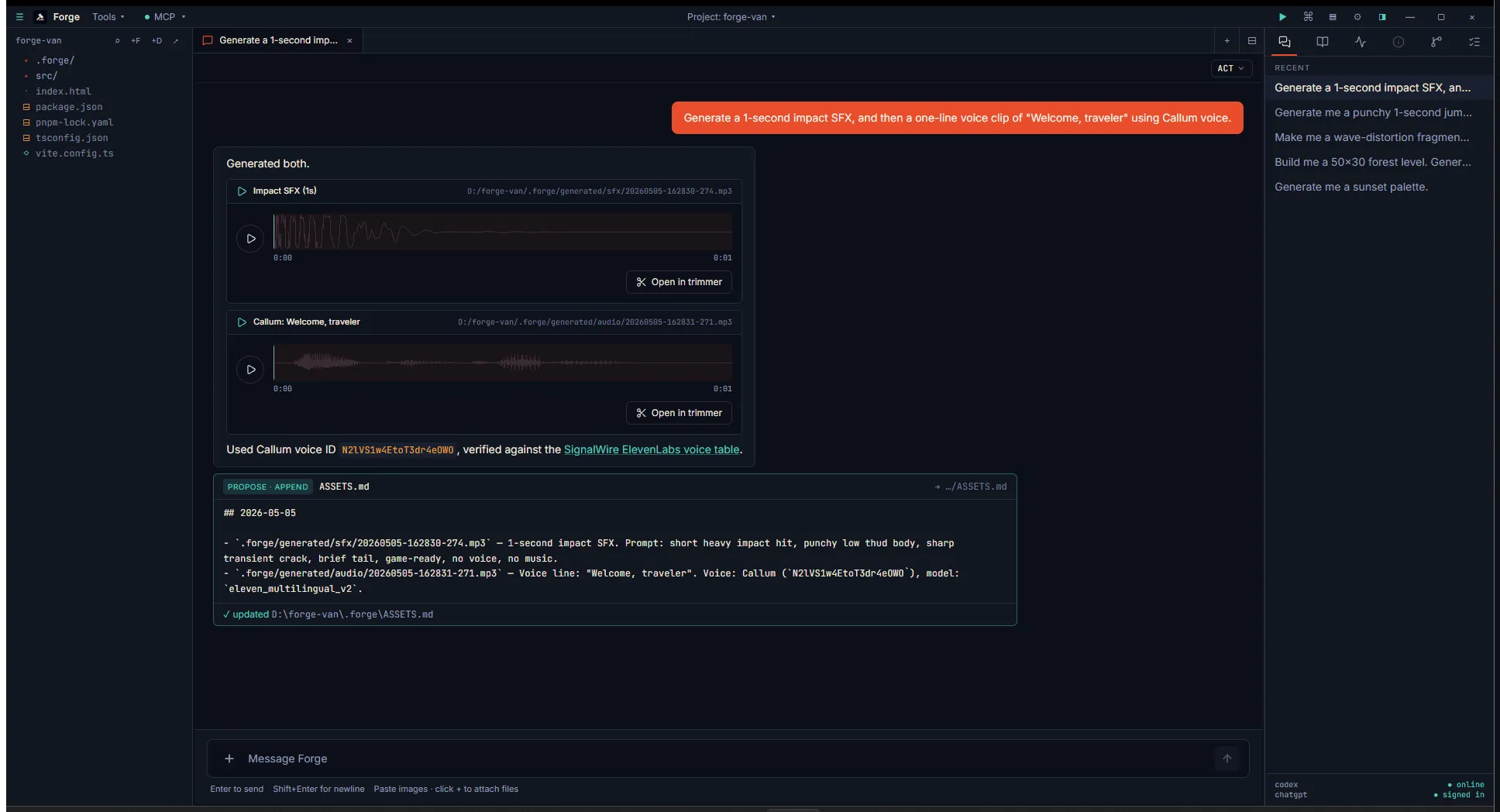This screenshot has width=1500, height=812.
Task: Click the search icon in forge-van explorer
Action: click(117, 41)
